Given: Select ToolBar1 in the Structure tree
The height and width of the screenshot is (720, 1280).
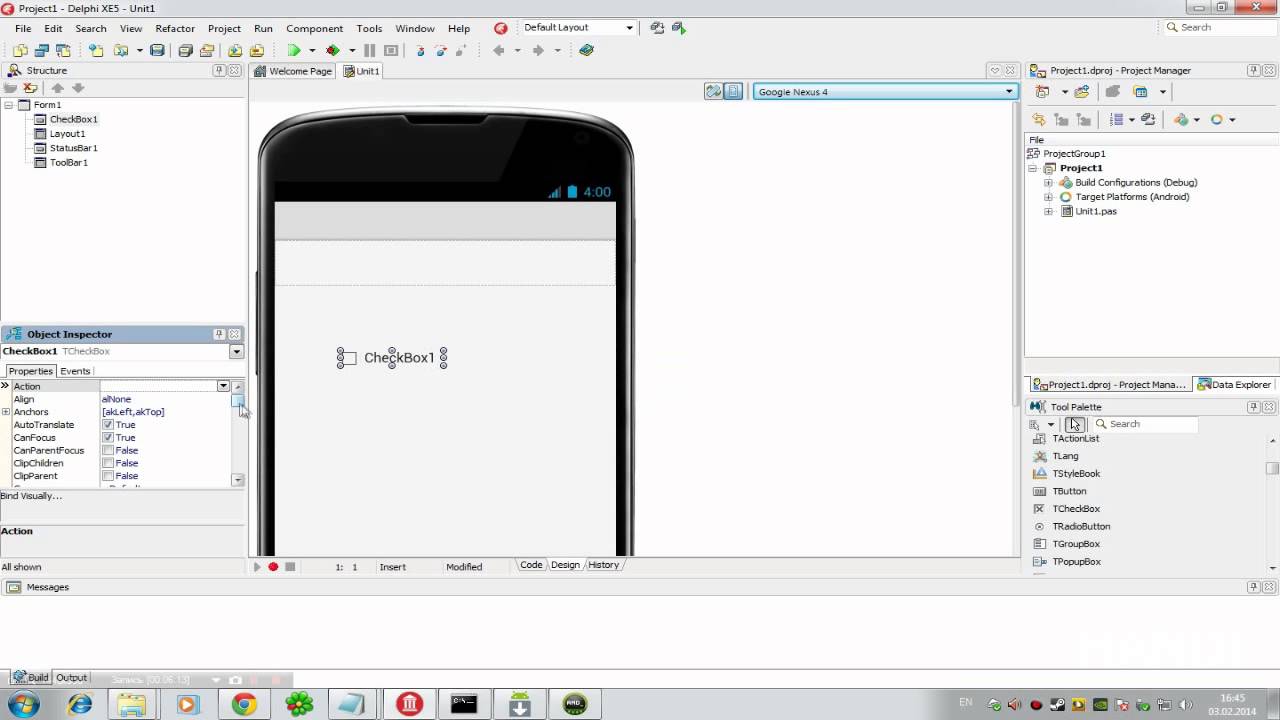Looking at the screenshot, I should pos(69,162).
